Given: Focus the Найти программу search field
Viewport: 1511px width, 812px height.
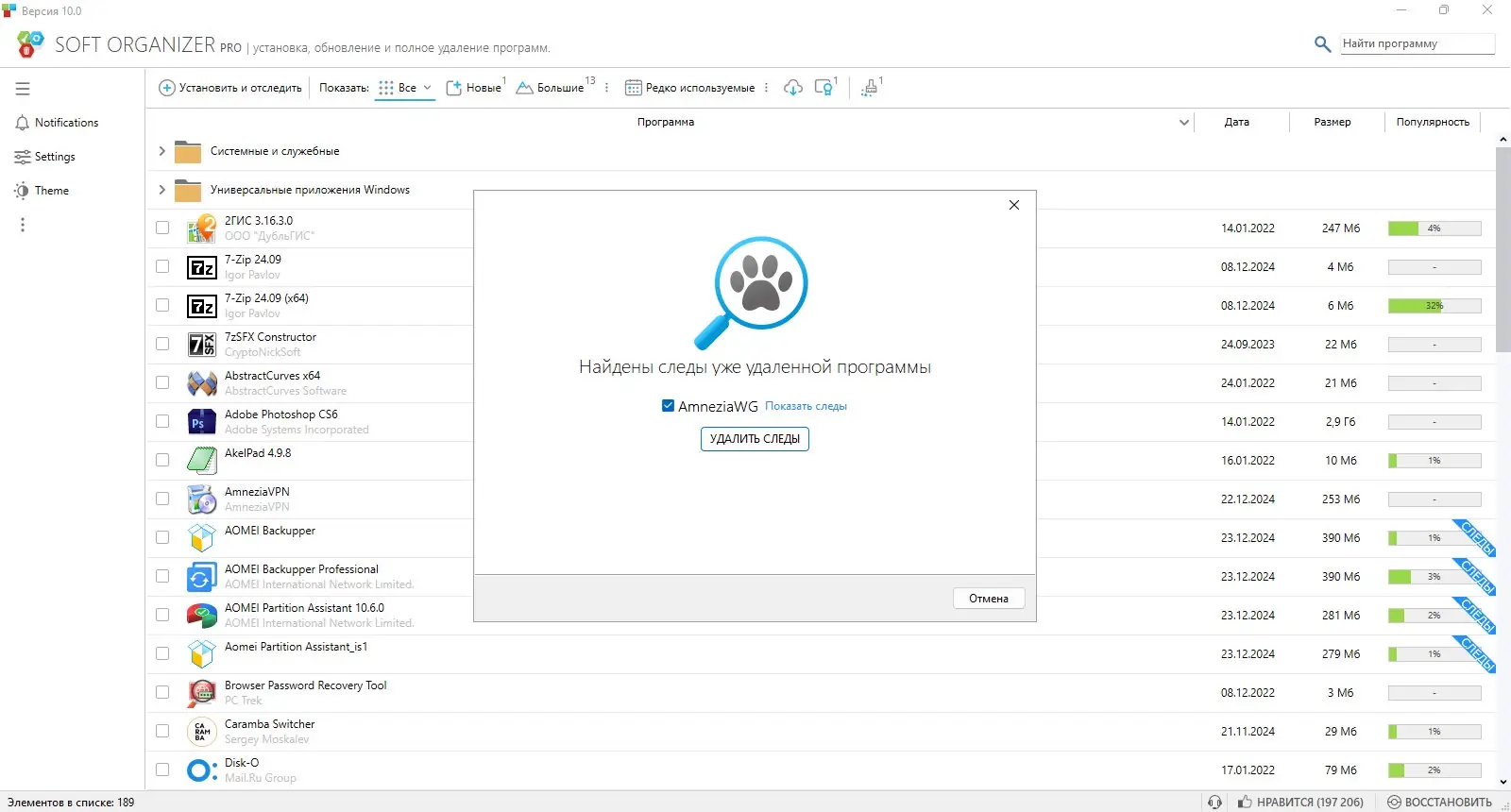Looking at the screenshot, I should click(1418, 43).
